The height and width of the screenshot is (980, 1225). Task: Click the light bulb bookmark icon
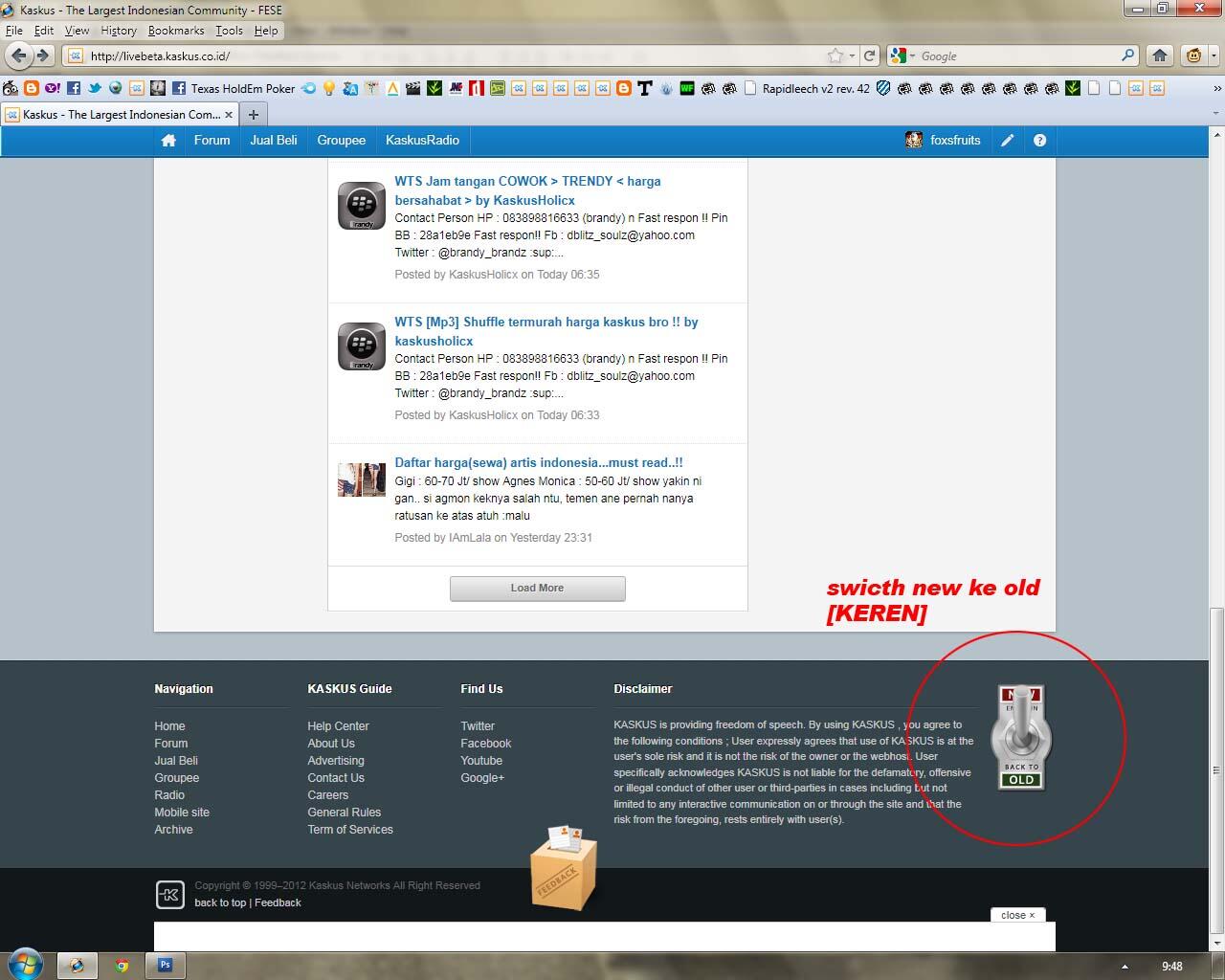click(x=329, y=88)
